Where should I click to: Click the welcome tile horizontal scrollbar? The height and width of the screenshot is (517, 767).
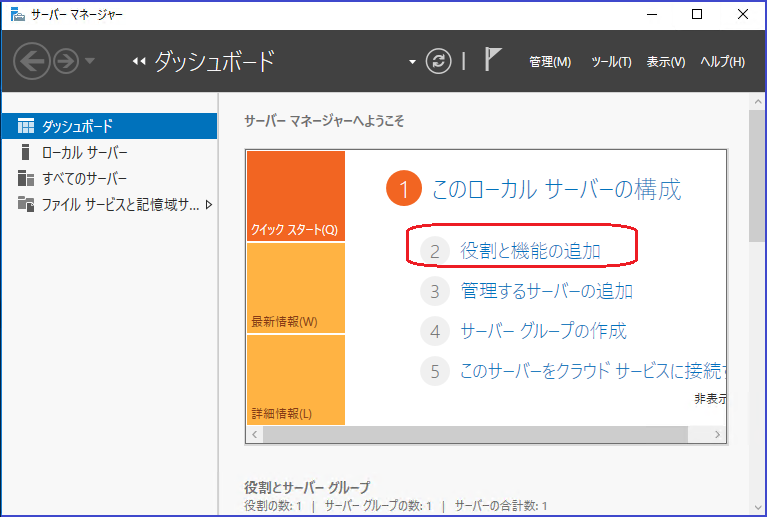[x=475, y=434]
